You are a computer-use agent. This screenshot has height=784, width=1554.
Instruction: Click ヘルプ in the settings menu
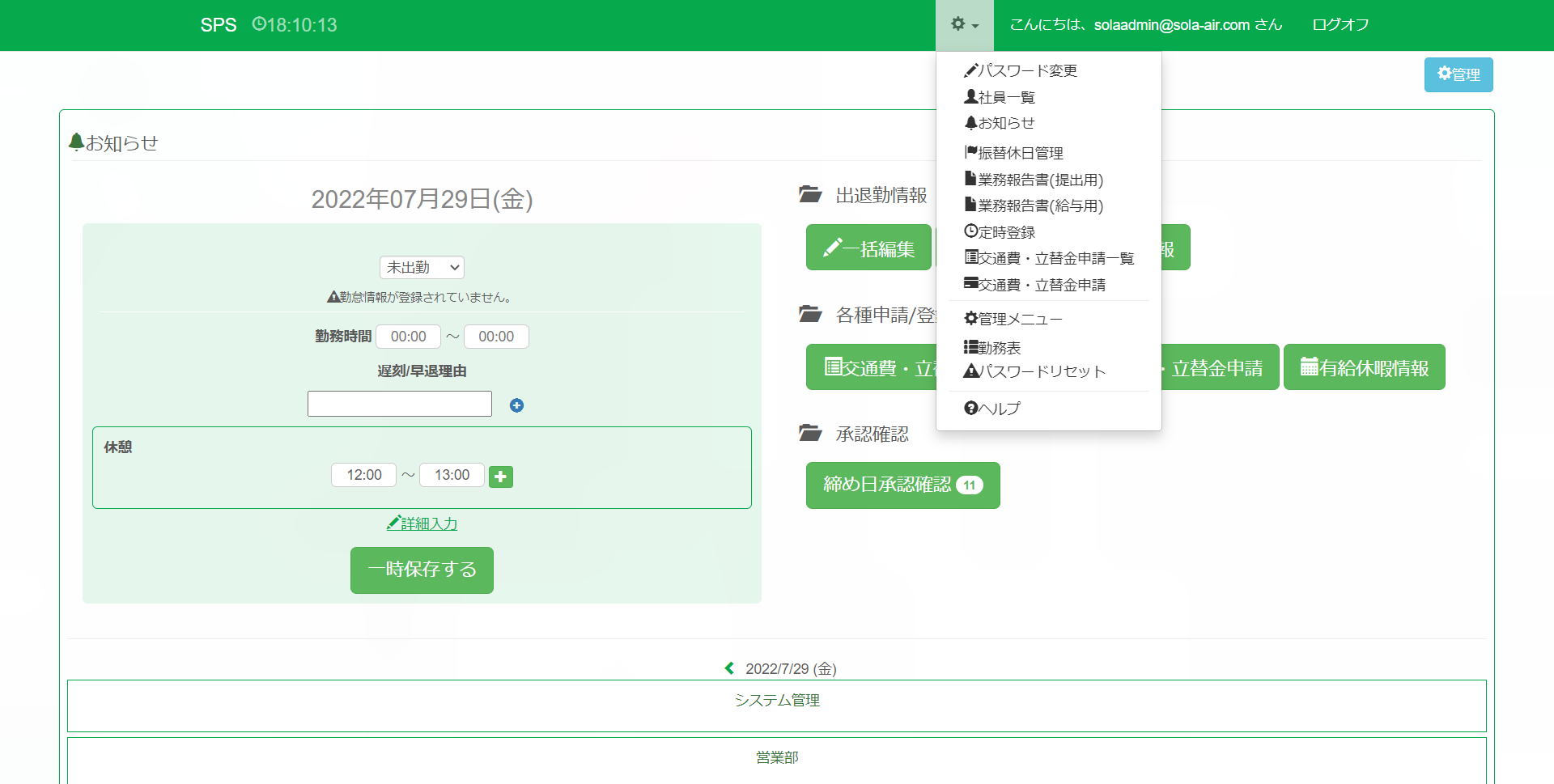tap(992, 409)
